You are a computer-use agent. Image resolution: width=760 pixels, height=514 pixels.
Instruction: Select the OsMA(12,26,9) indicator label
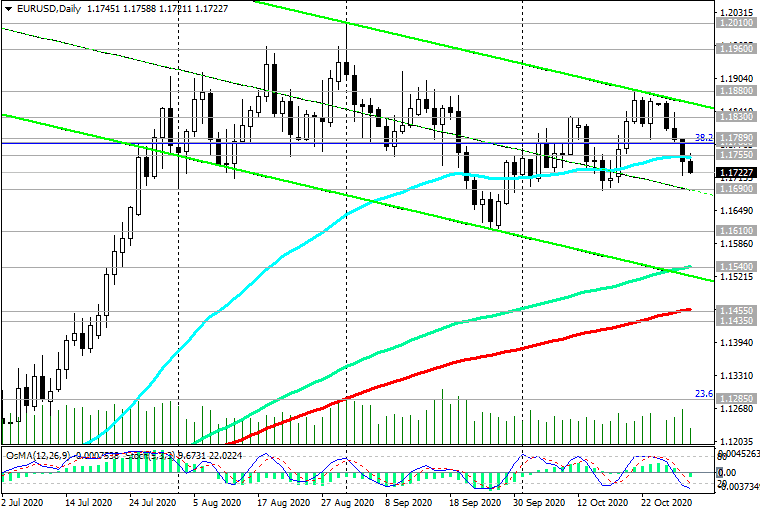pos(38,456)
